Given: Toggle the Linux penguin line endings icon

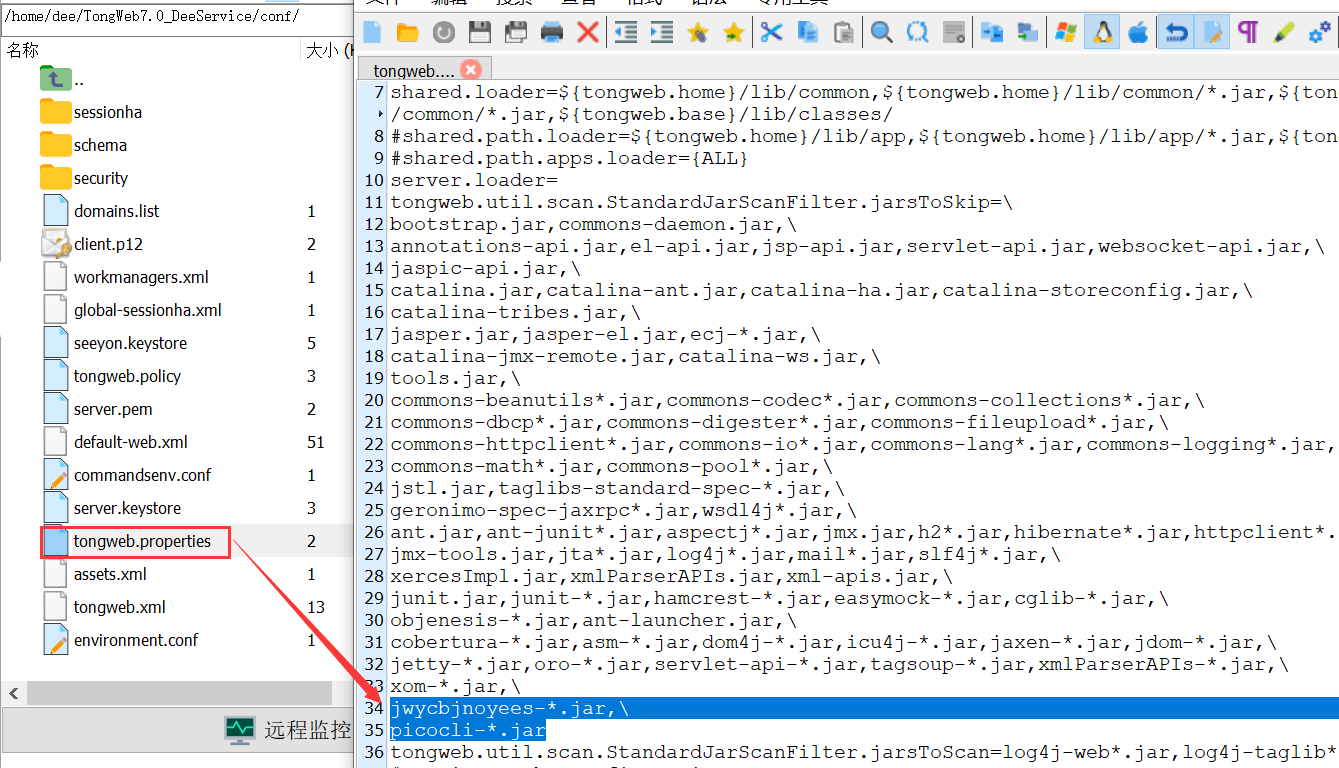Looking at the screenshot, I should [1102, 33].
